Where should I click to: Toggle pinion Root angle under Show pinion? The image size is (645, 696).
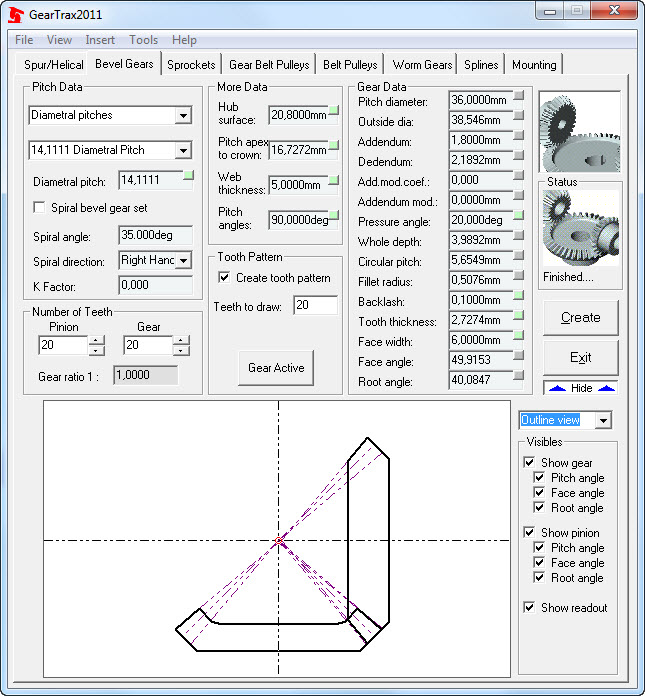pos(539,577)
